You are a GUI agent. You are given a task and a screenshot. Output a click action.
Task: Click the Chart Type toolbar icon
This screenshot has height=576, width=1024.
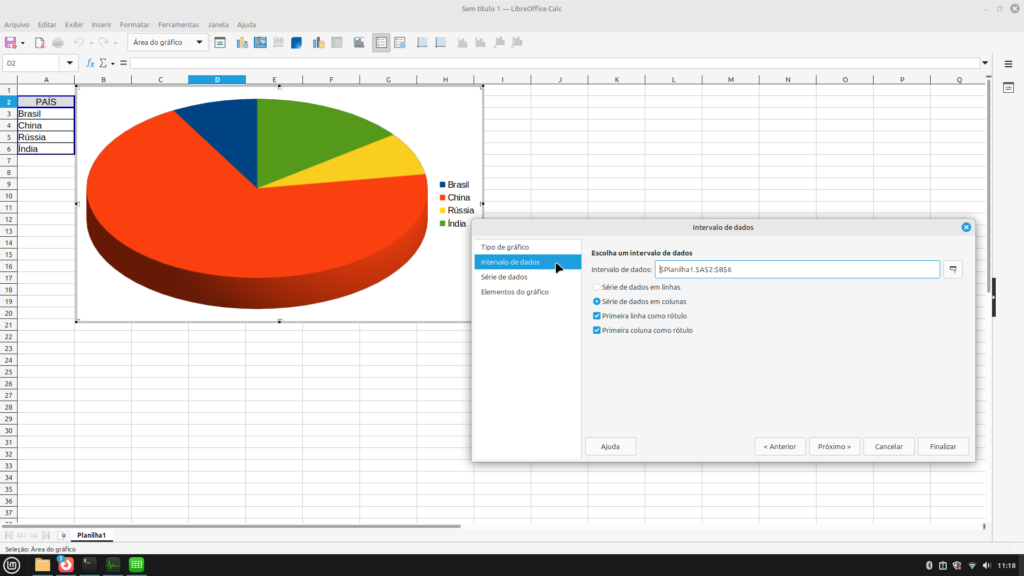coord(240,43)
